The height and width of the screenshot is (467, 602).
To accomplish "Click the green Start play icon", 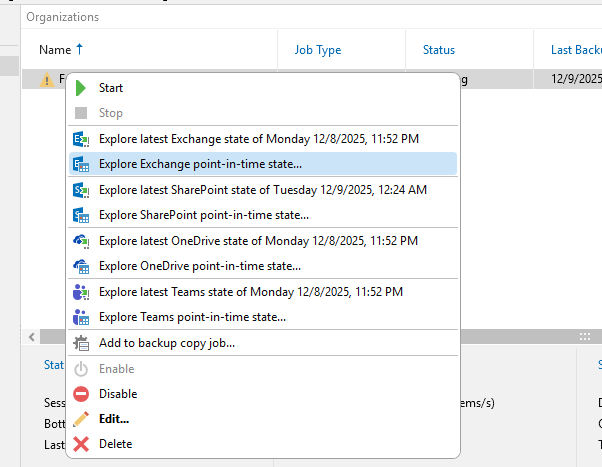I will click(81, 88).
